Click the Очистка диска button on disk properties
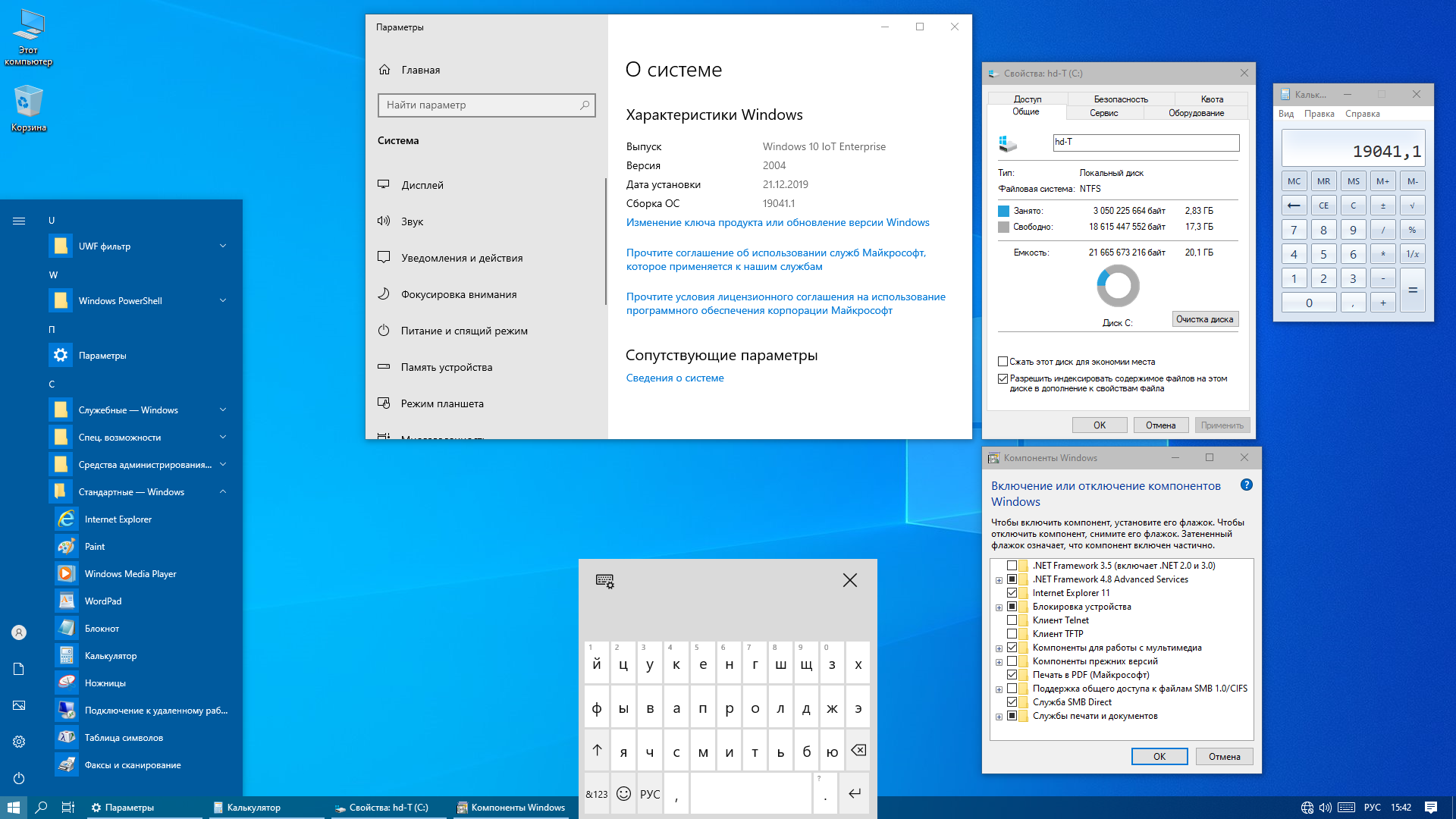 click(x=1204, y=318)
